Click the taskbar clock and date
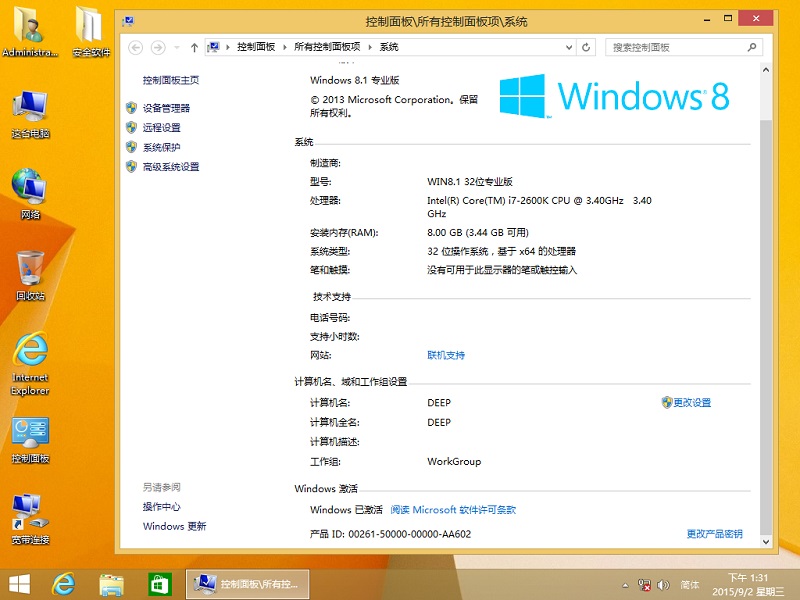Viewport: 800px width, 600px height. (747, 585)
